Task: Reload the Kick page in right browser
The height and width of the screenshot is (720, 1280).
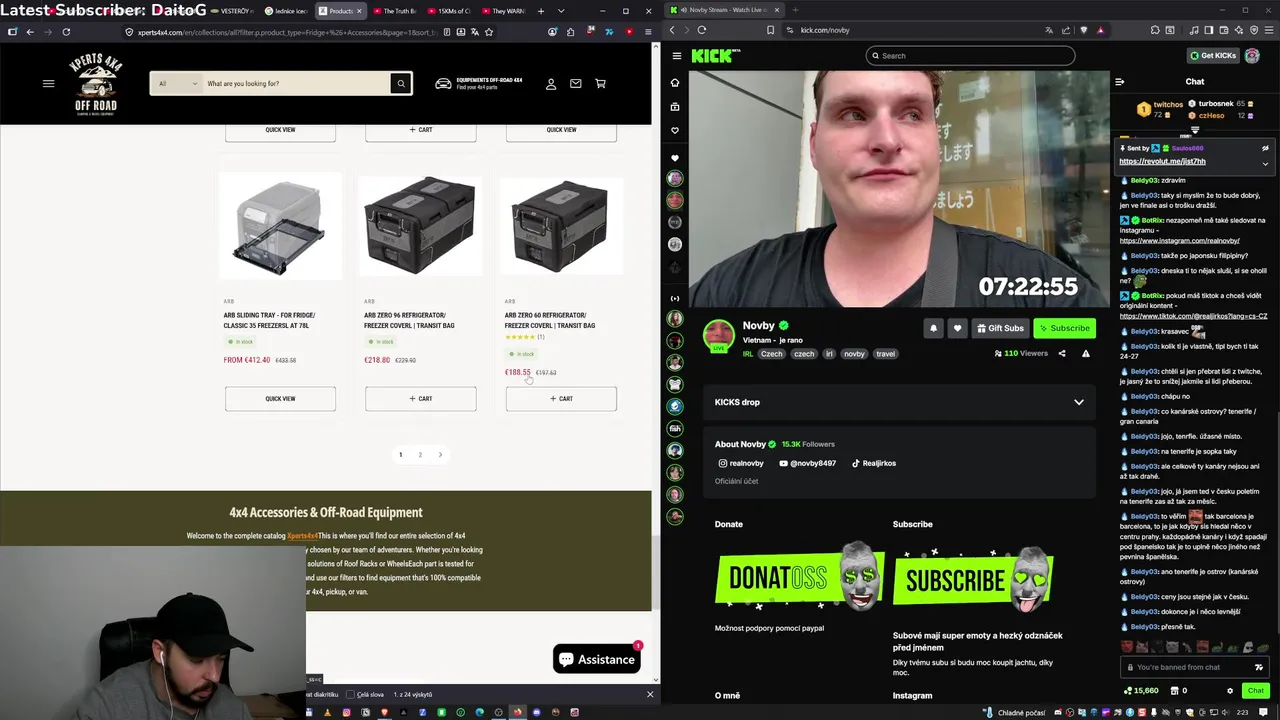Action: coord(702,30)
